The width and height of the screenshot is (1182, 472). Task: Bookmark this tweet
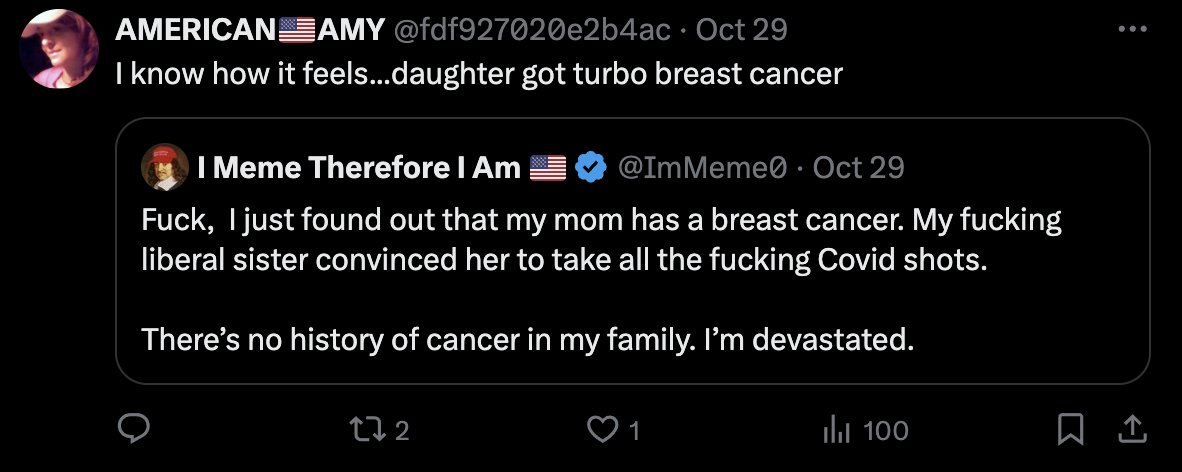point(1071,430)
